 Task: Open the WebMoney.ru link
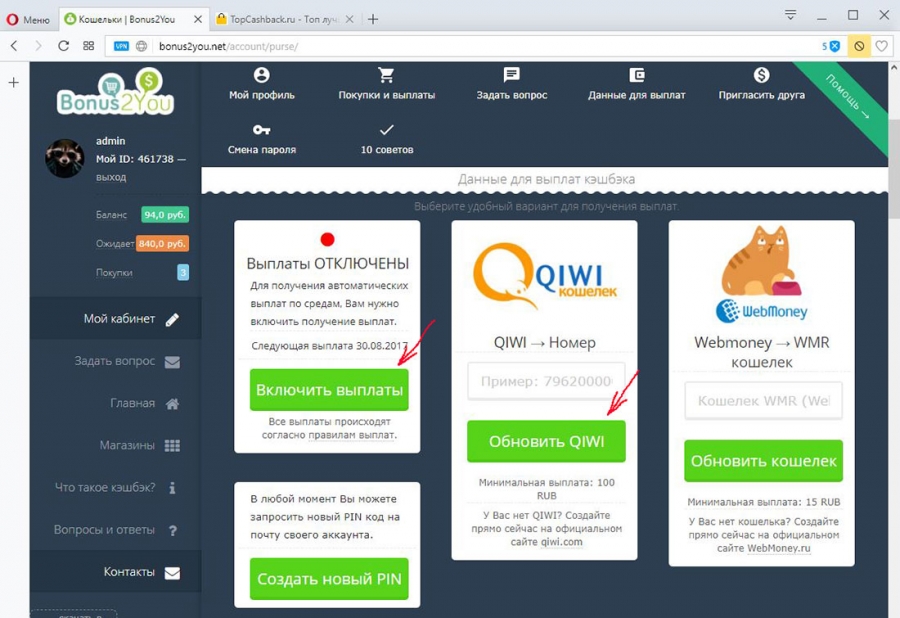point(779,549)
